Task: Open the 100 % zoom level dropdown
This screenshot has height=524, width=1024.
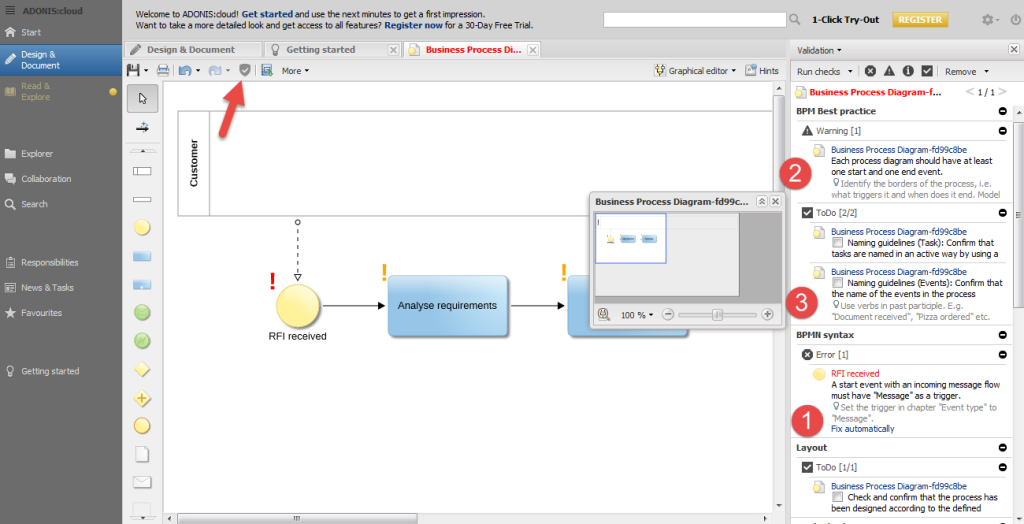Action: click(x=637, y=315)
